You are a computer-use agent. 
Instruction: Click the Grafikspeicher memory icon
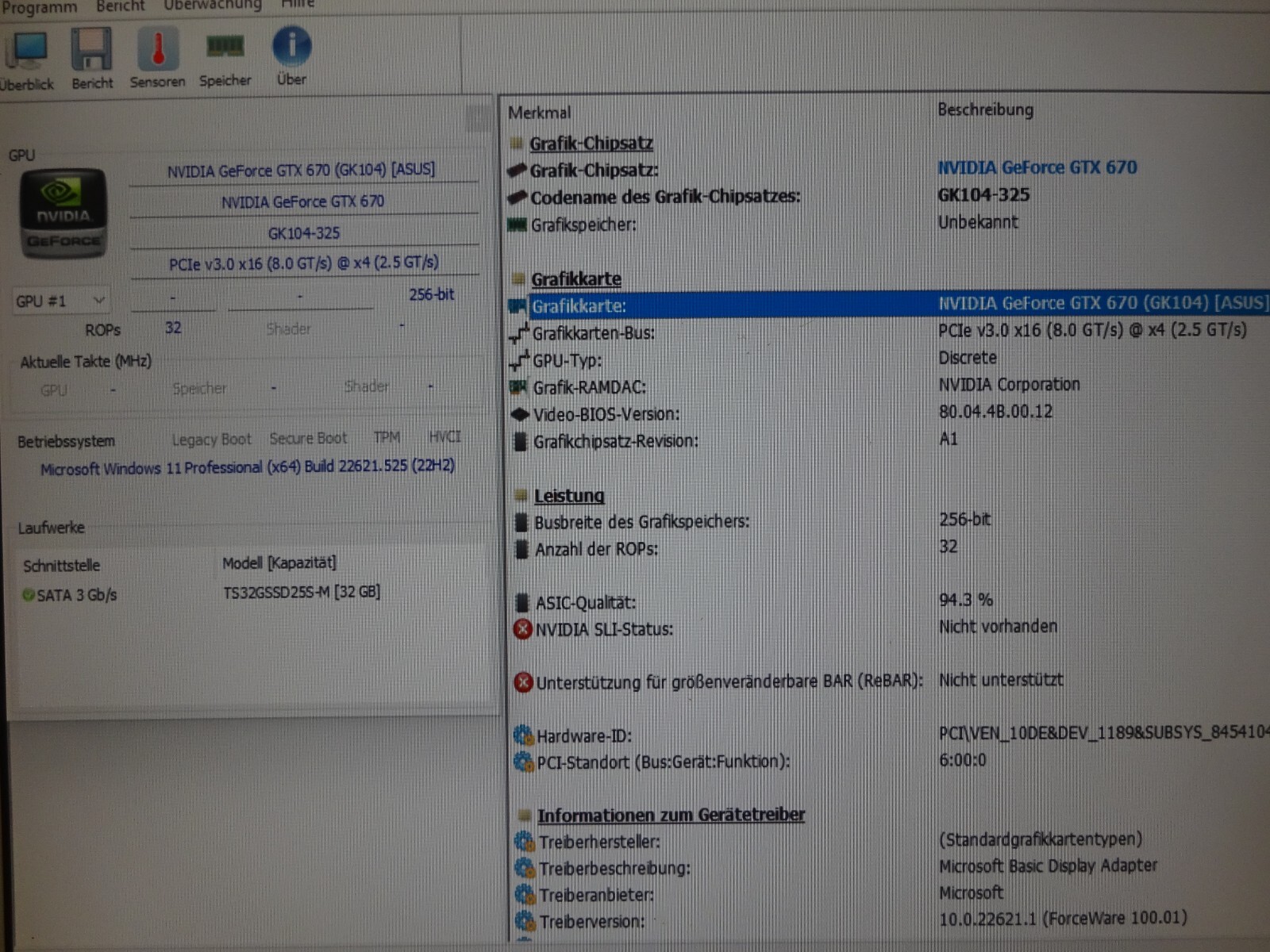click(x=518, y=225)
